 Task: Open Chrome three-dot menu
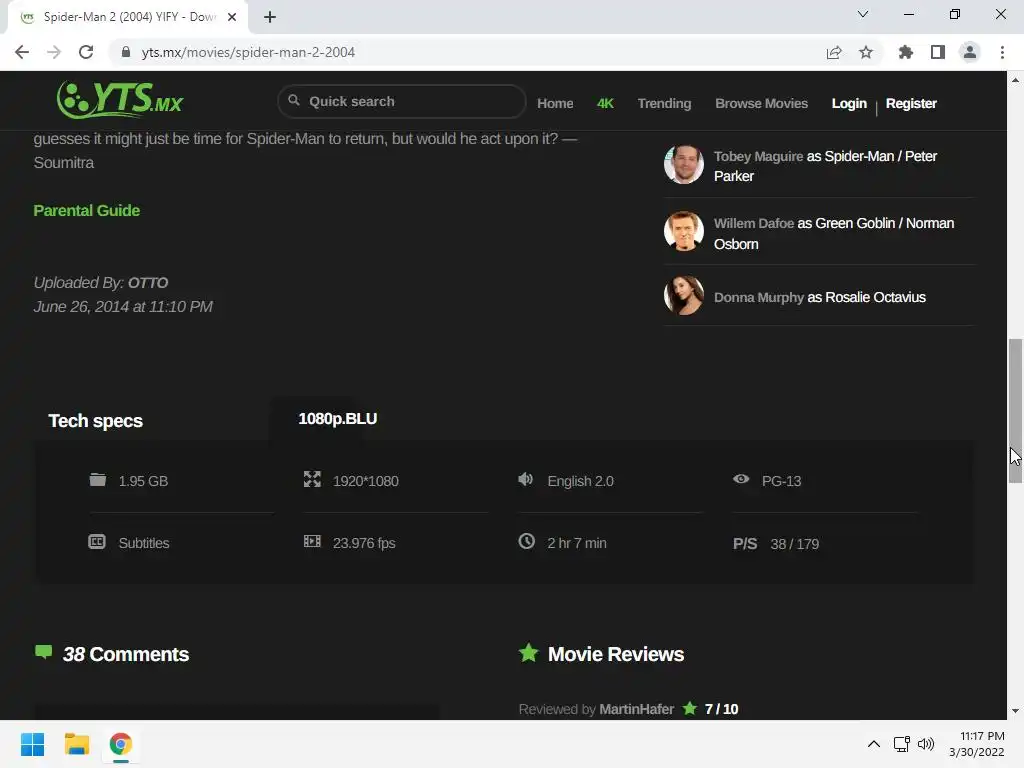click(x=1002, y=52)
